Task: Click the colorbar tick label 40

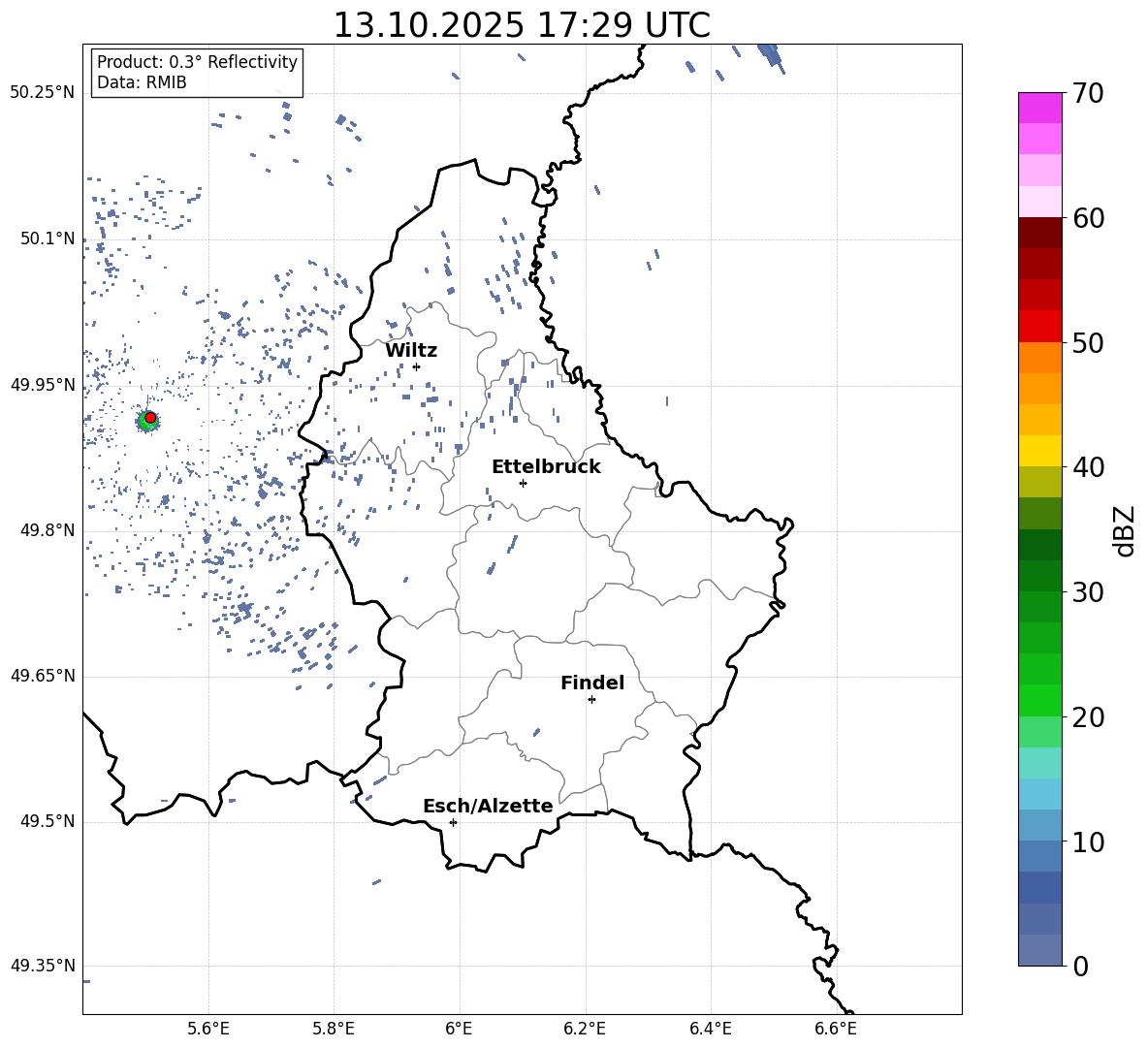Action: pos(1088,467)
